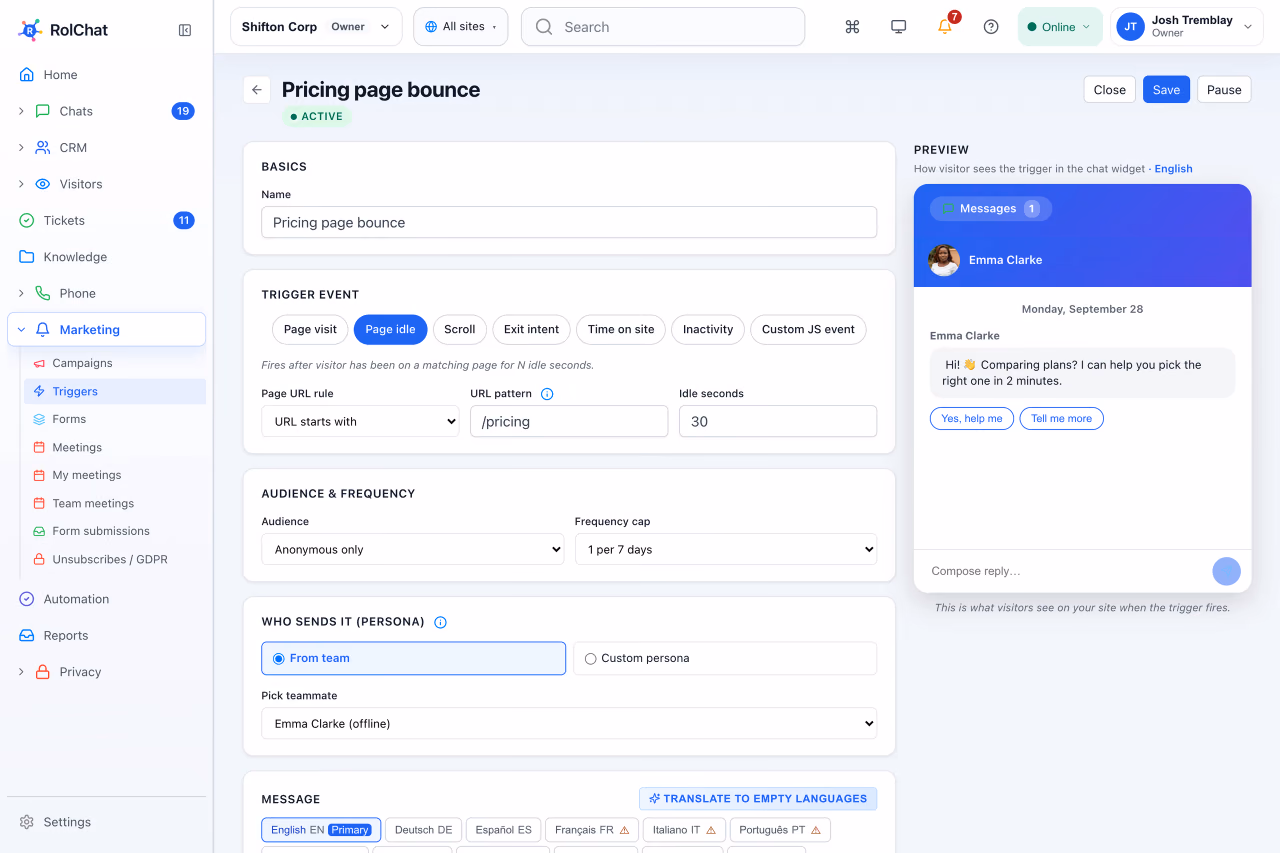This screenshot has width=1280, height=853.
Task: Choose the Scroll trigger event
Action: 460,330
